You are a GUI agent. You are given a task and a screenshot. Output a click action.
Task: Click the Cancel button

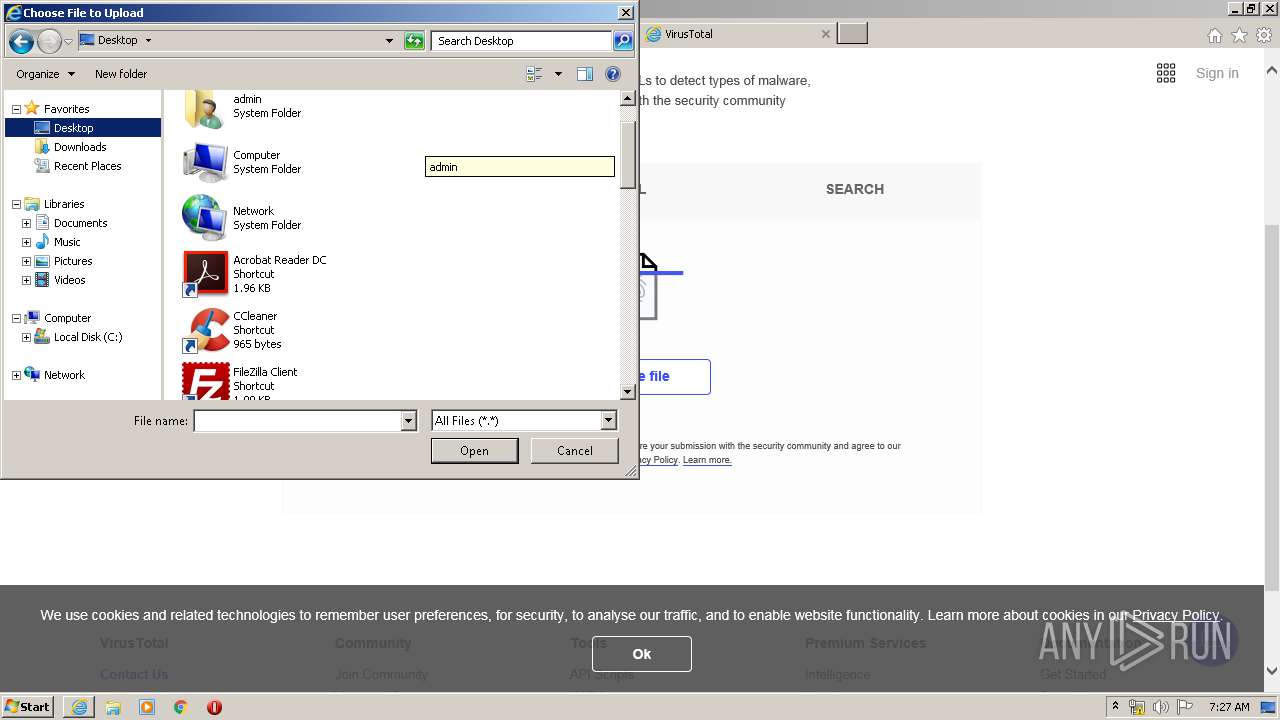point(575,451)
